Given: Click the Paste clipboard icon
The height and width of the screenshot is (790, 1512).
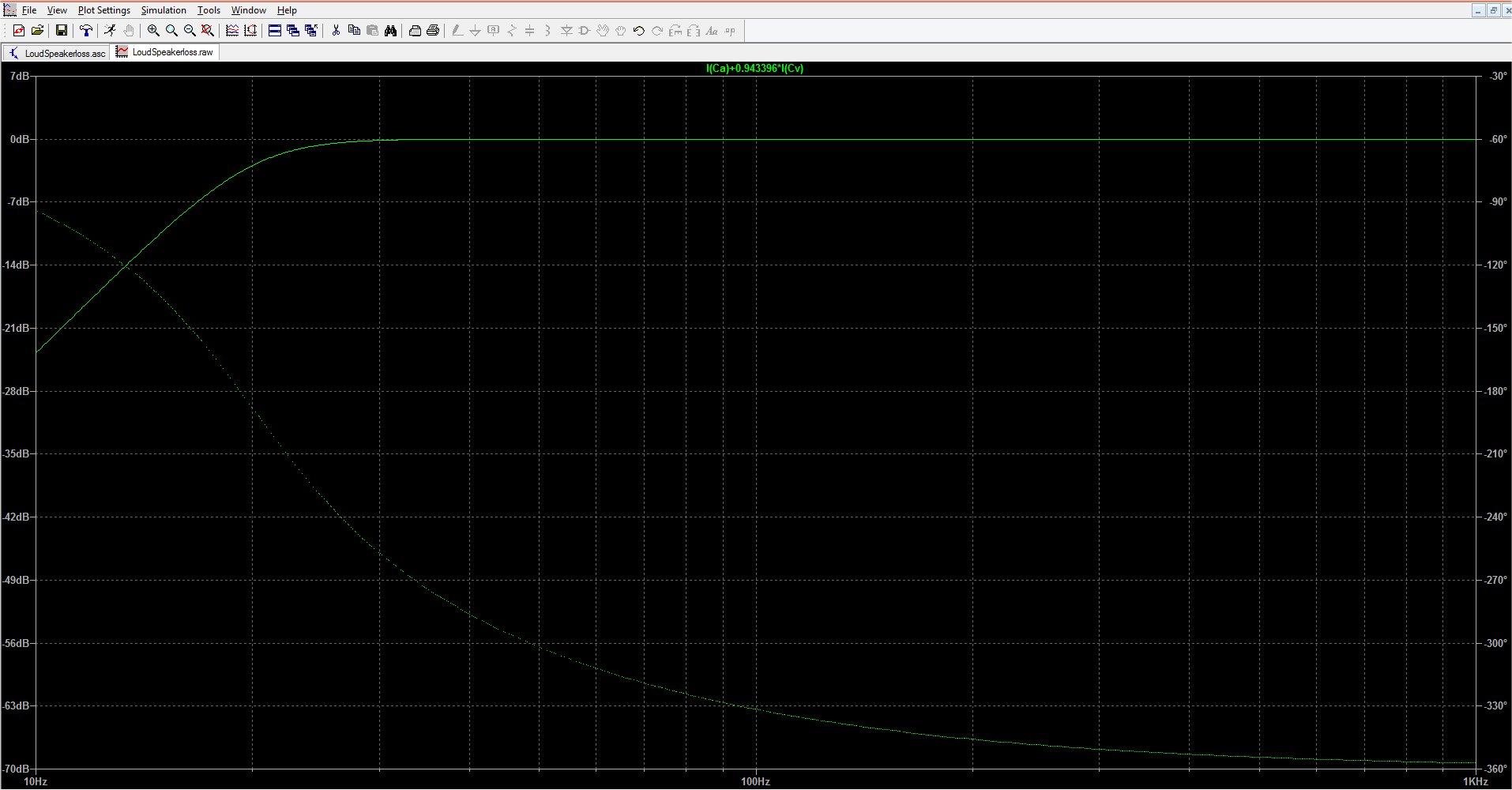Looking at the screenshot, I should tap(372, 31).
